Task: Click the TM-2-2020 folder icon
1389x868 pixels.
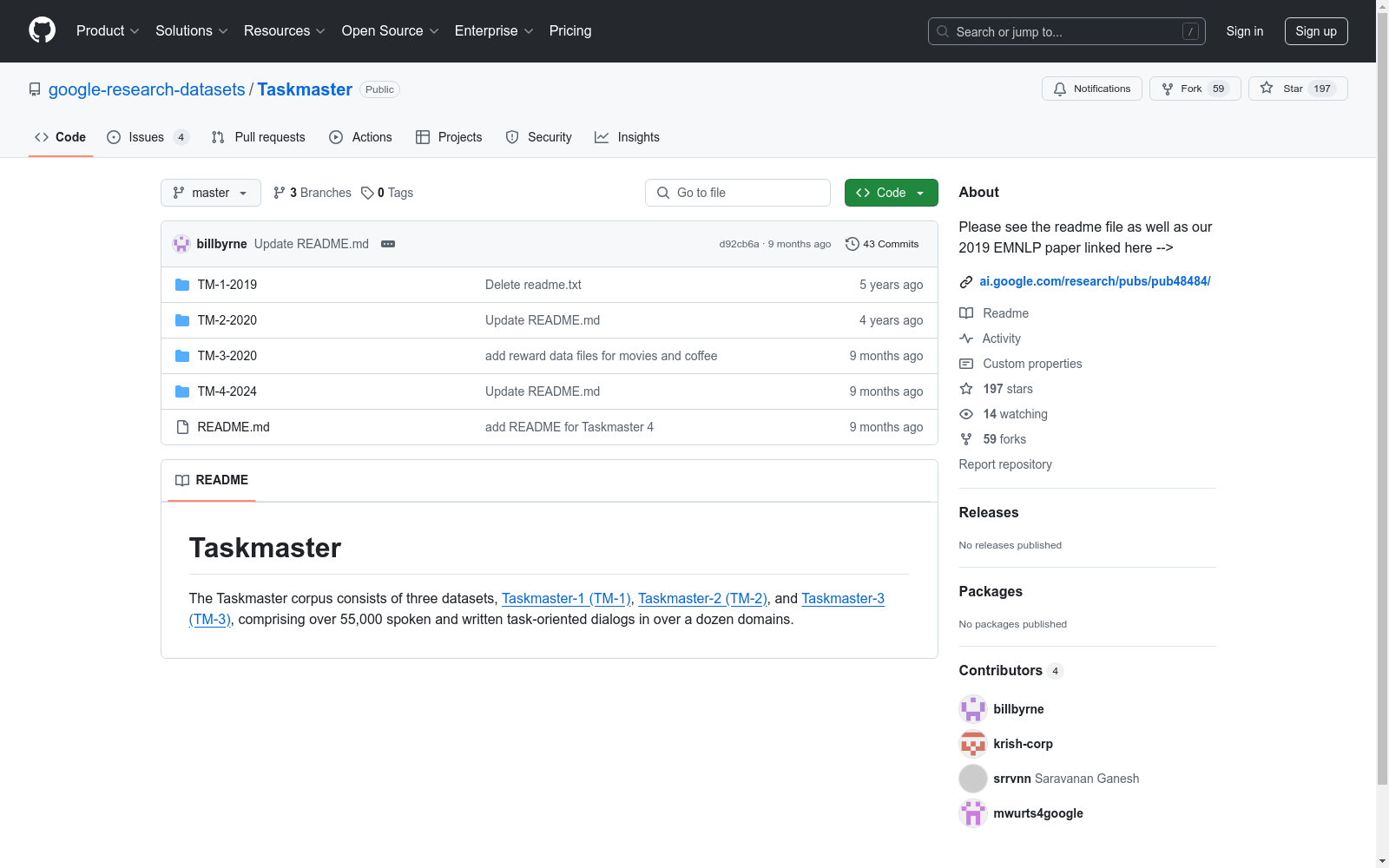Action: point(182,320)
